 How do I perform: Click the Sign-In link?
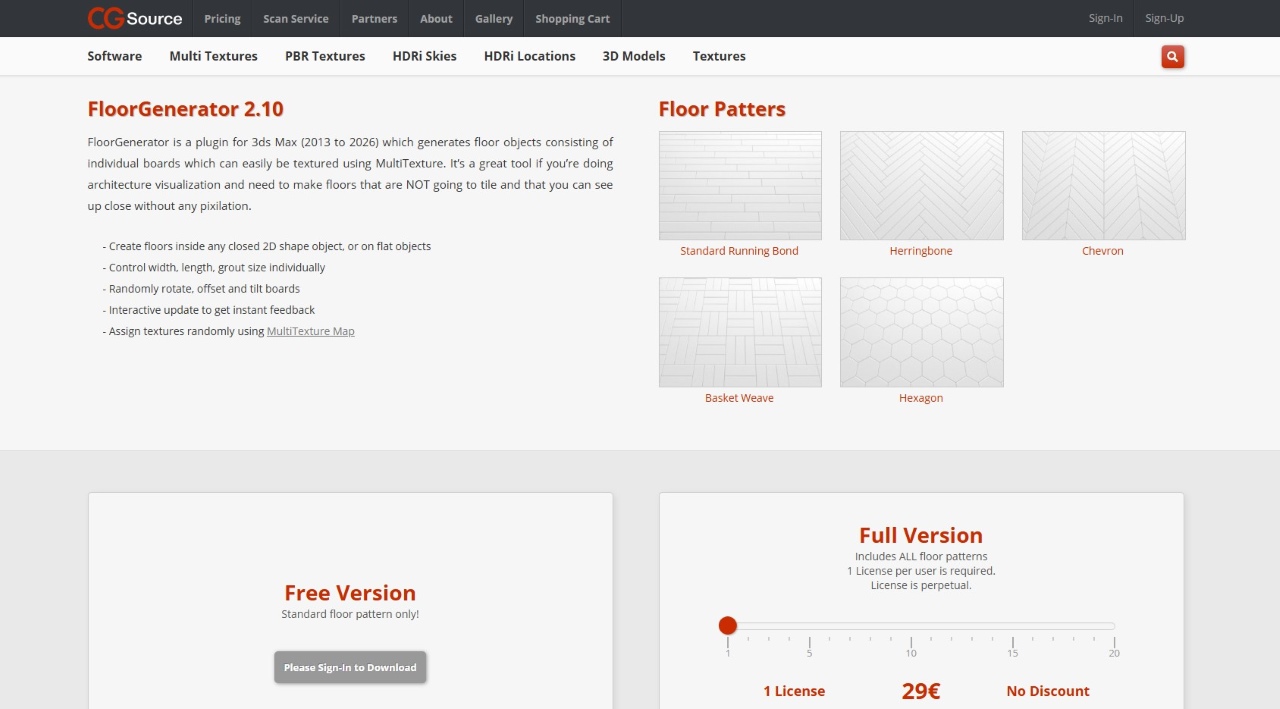coord(1105,19)
